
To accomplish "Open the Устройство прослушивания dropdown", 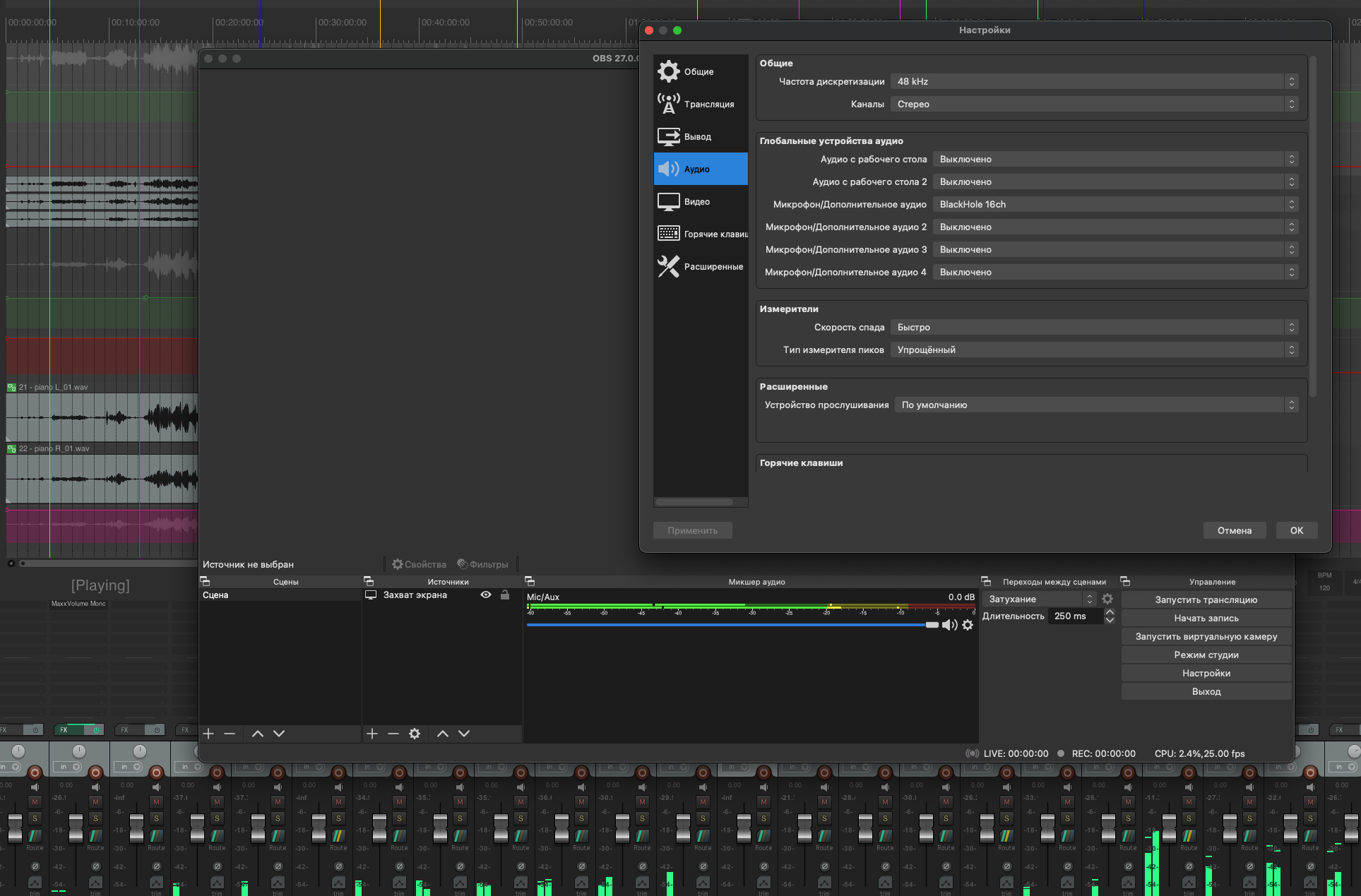I will pos(1096,405).
